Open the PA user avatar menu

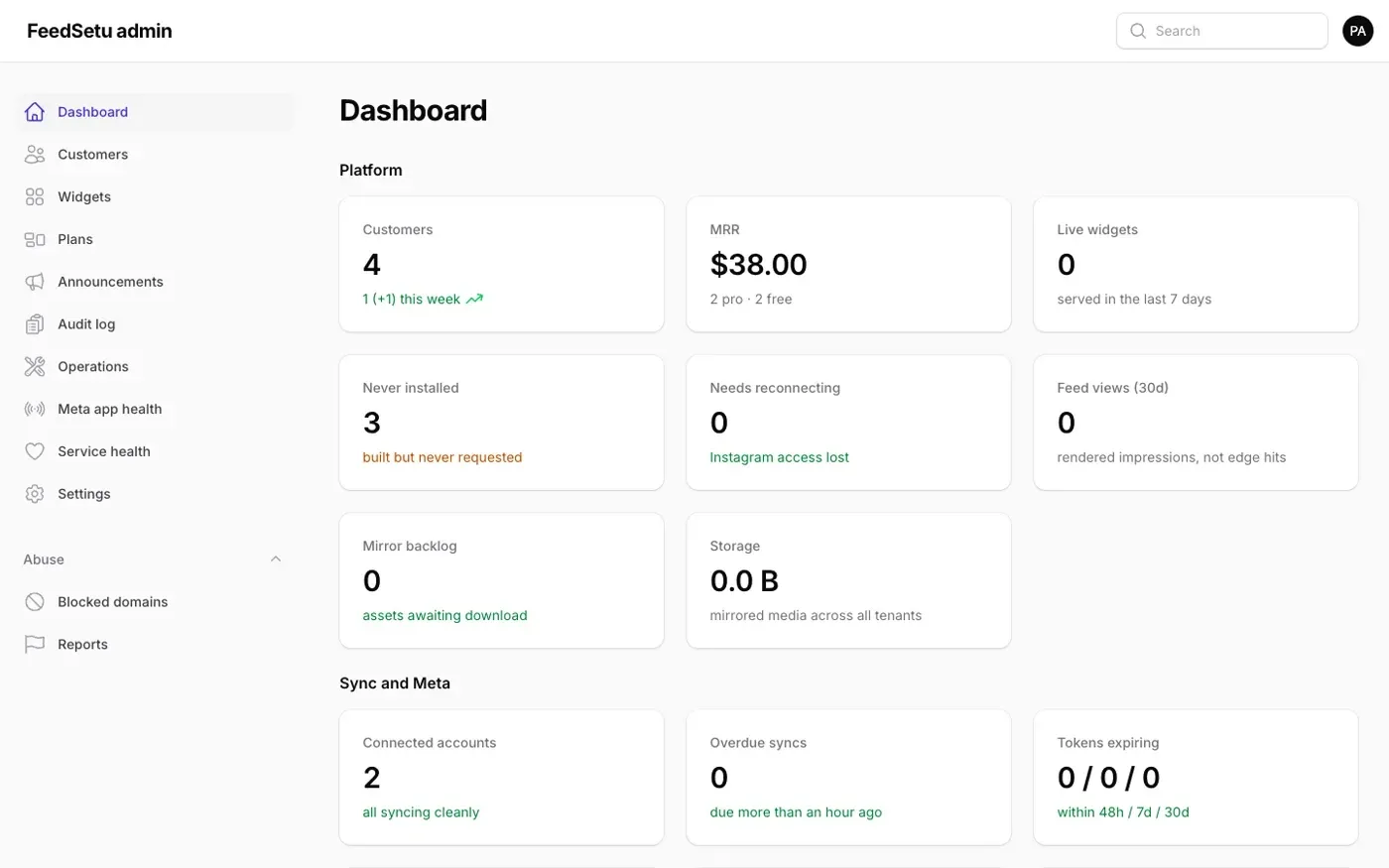click(1358, 31)
